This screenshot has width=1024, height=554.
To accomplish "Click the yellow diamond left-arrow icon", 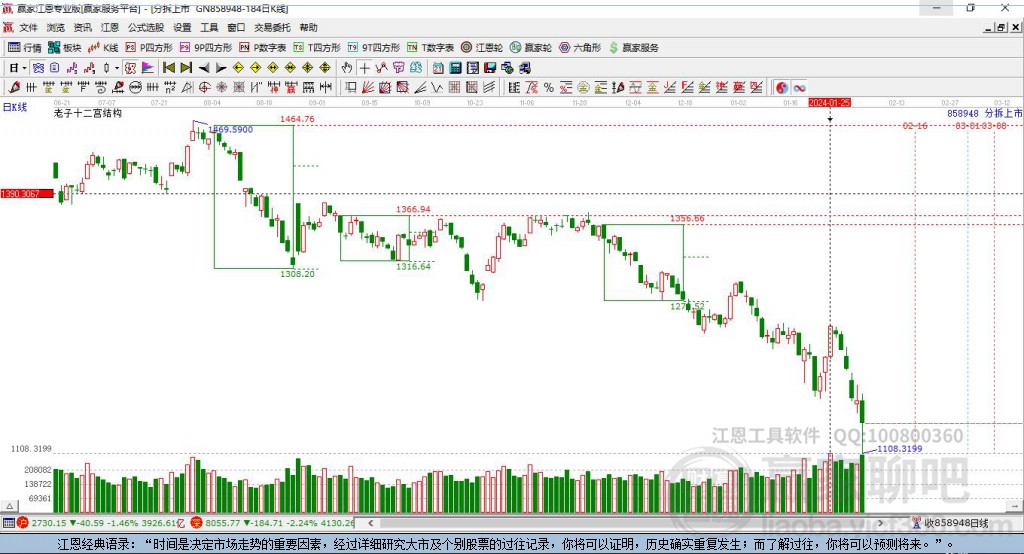I will (x=238, y=68).
